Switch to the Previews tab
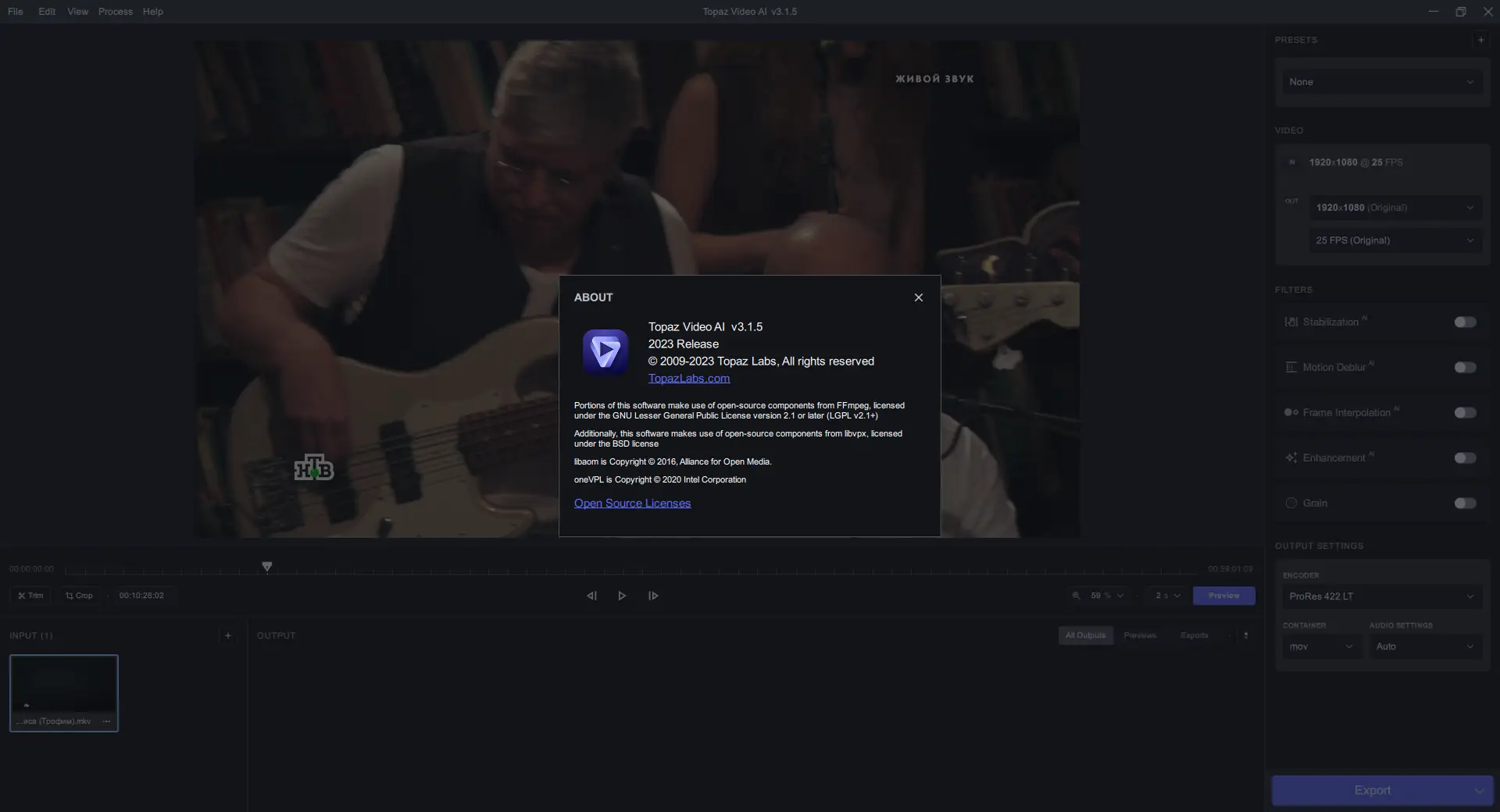Screen dimensions: 1500x812 tap(1140, 636)
